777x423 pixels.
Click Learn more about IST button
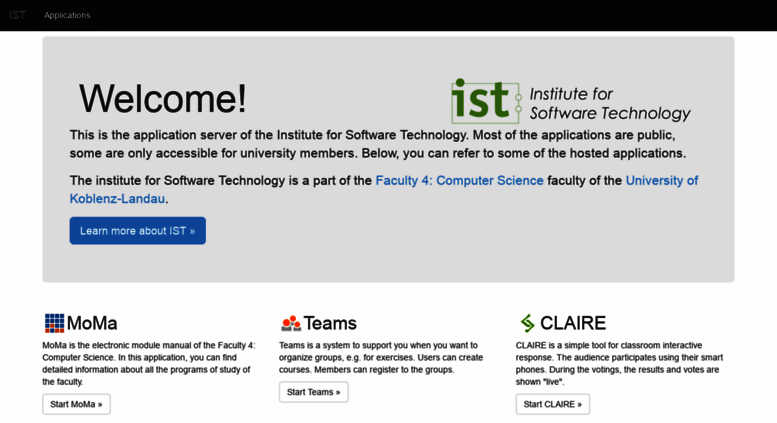(x=138, y=231)
